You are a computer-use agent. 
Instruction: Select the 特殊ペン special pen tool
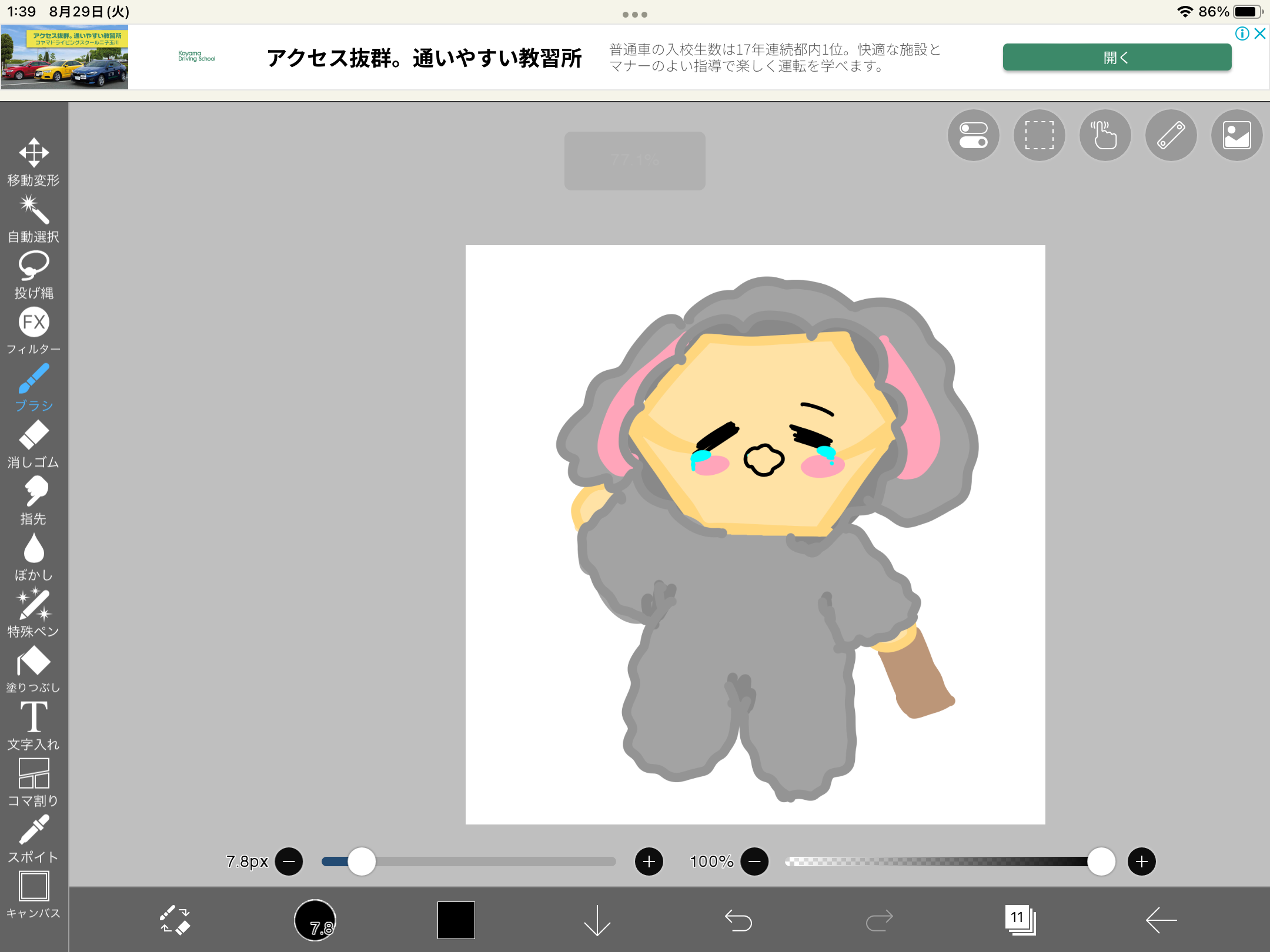coord(34,614)
